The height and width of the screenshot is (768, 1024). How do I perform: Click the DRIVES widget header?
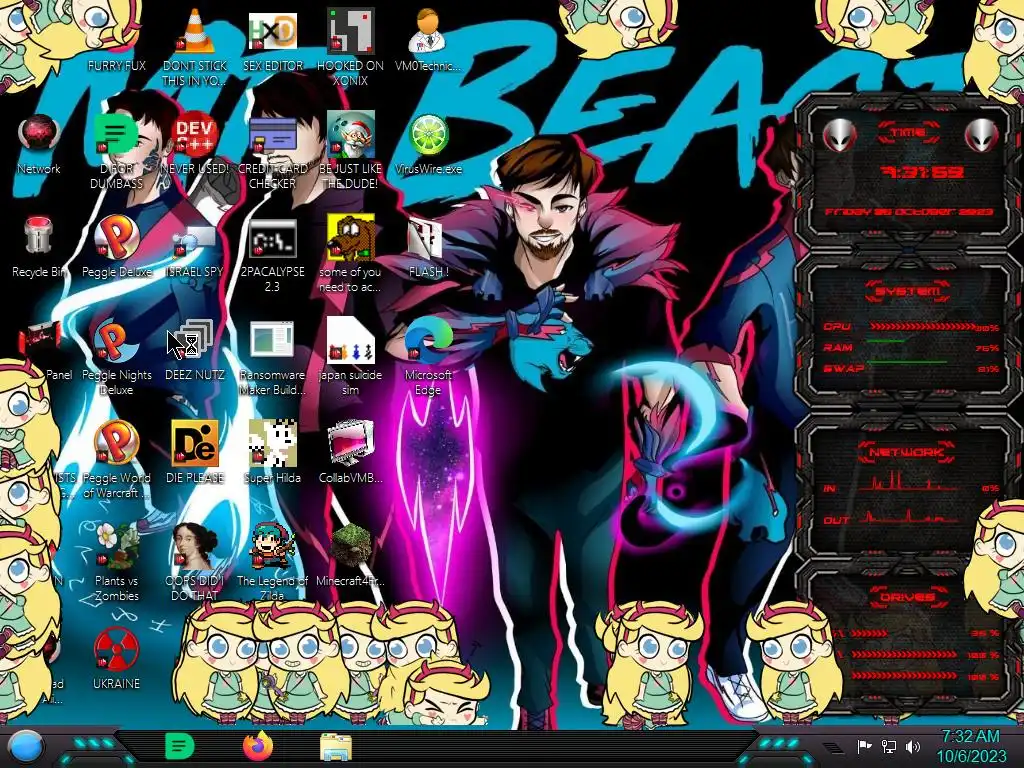[x=908, y=597]
